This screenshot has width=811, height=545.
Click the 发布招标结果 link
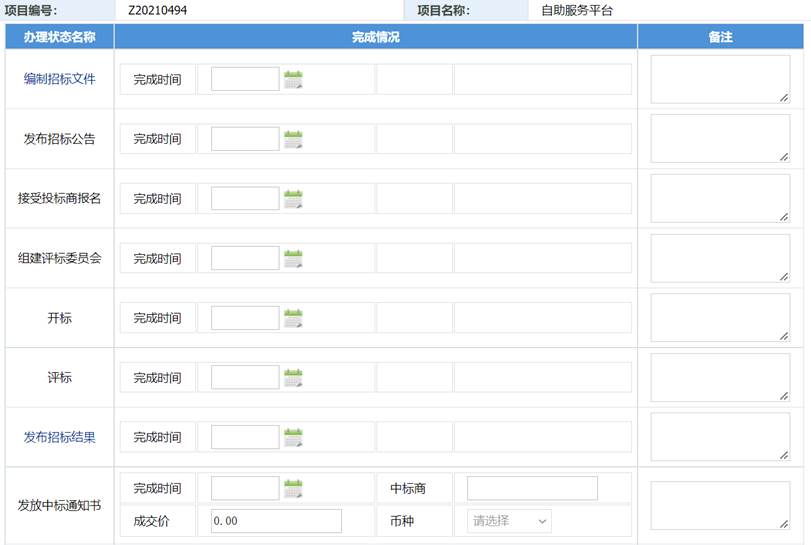point(60,437)
